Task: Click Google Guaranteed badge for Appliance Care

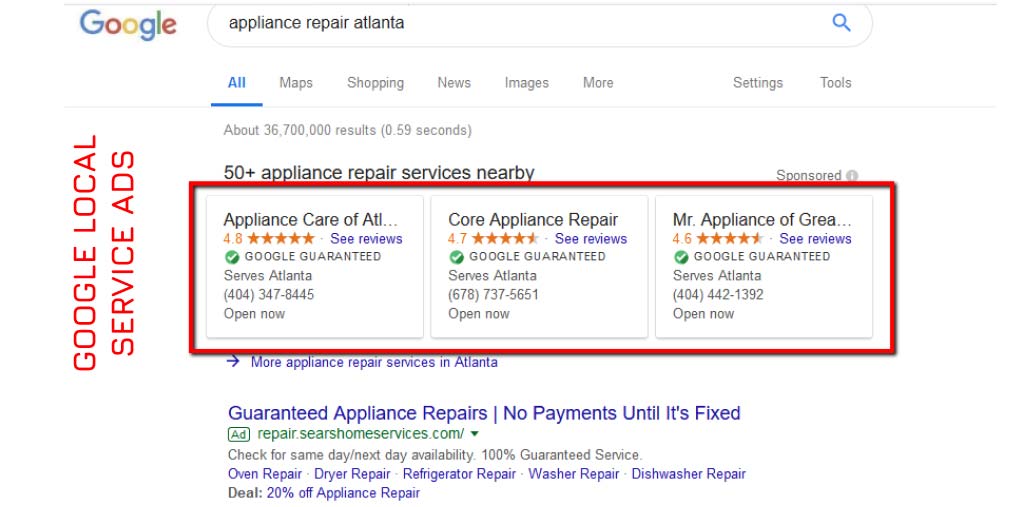Action: 231,257
